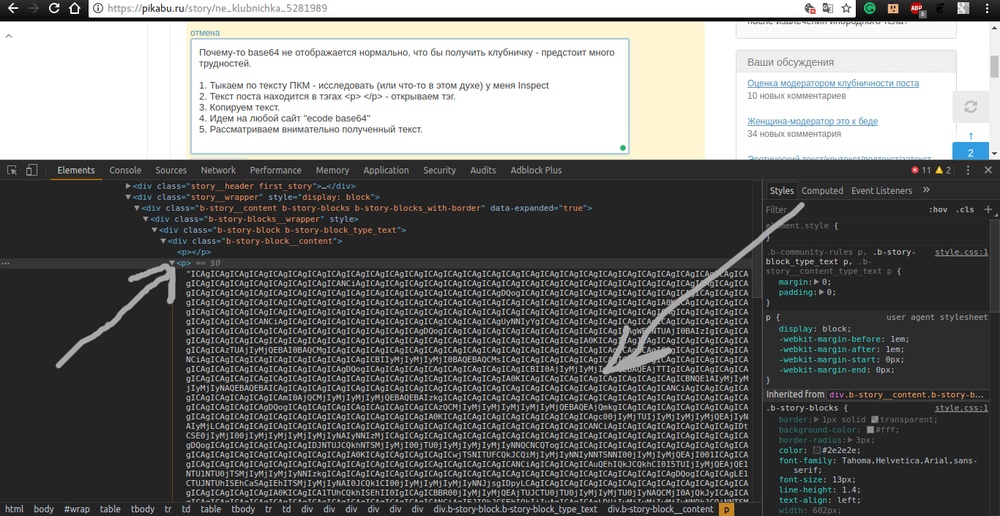Open the Grammarly extension icon
The width and height of the screenshot is (1000, 516).
click(870, 8)
